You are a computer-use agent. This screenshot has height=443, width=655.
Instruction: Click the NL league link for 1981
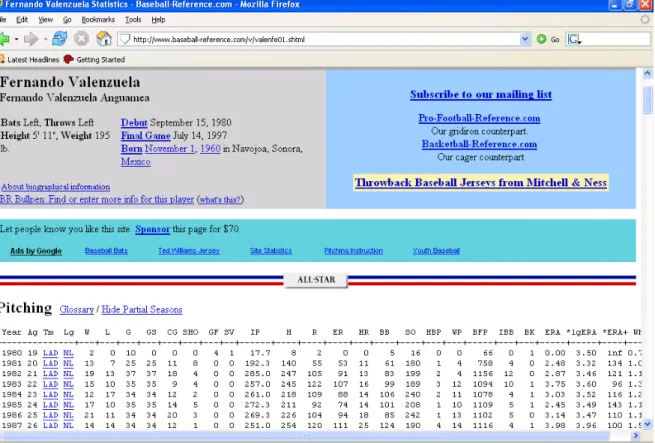(x=69, y=364)
